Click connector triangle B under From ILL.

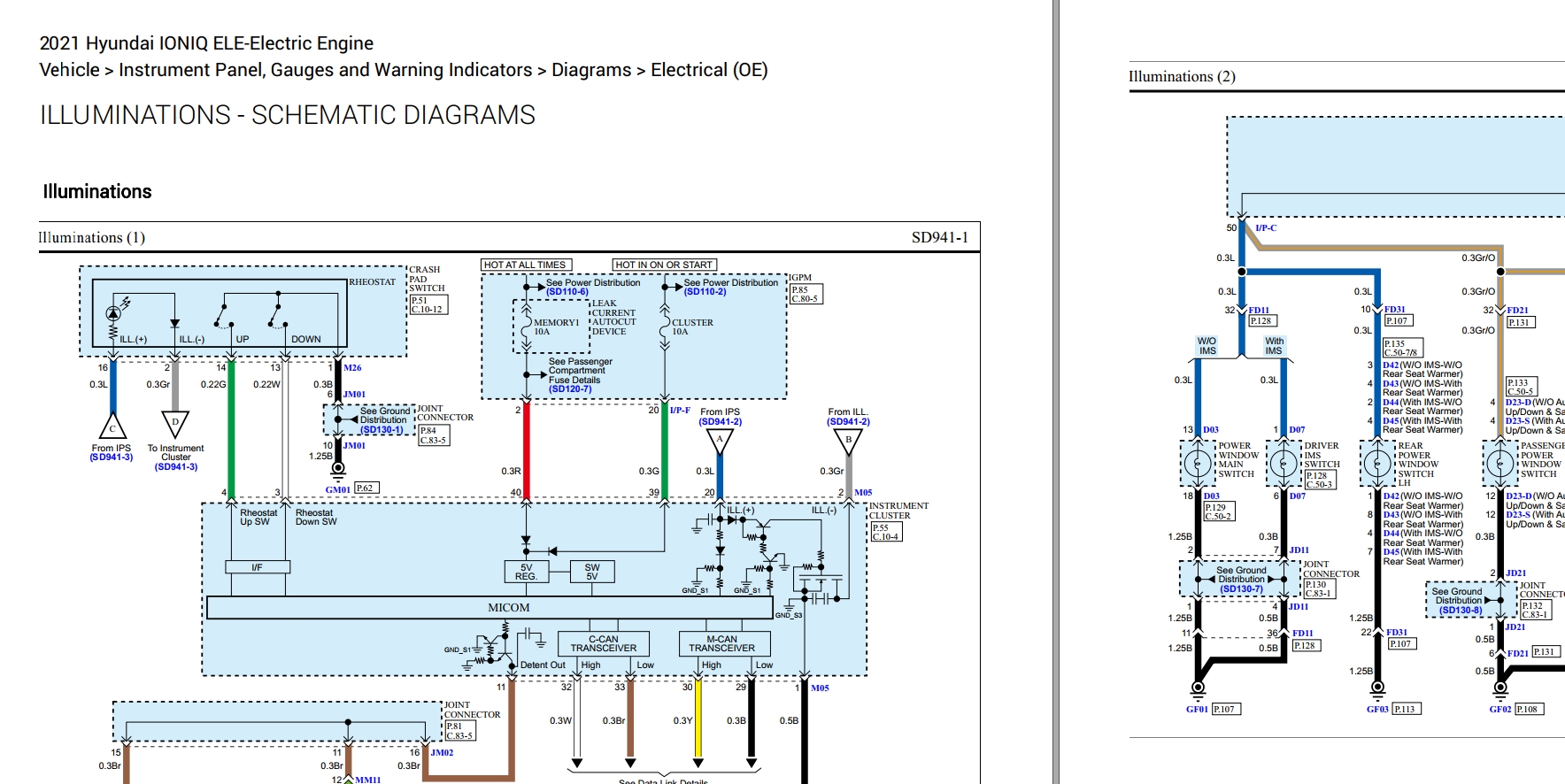click(848, 441)
